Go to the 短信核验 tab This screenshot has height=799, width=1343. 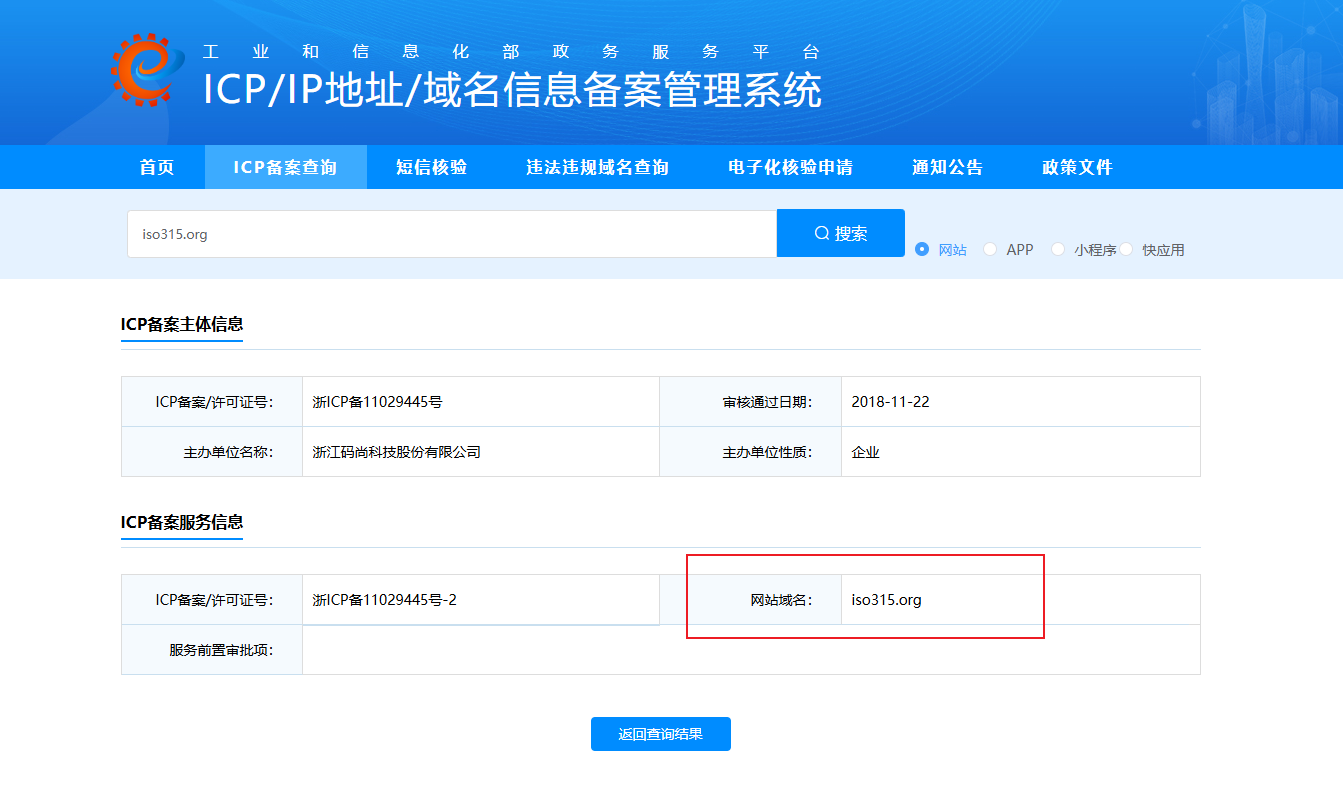click(x=431, y=167)
